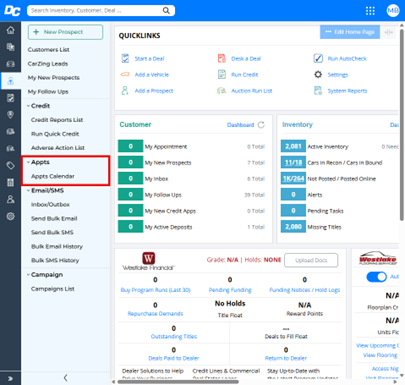Open Customers List
This screenshot has width=405, height=385.
click(49, 50)
